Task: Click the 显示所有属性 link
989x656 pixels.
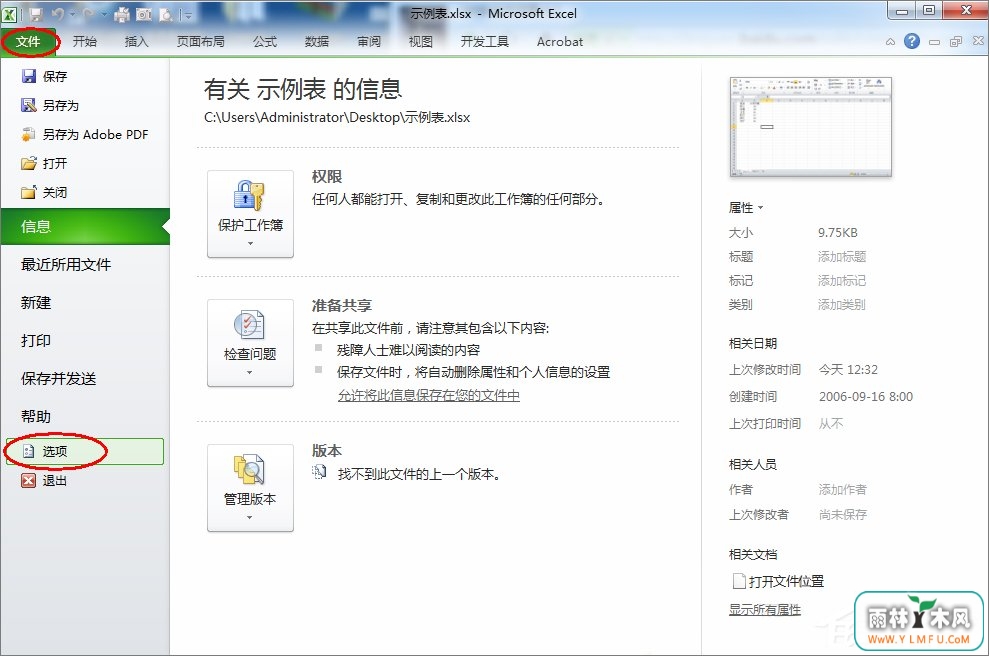Action: [x=765, y=609]
